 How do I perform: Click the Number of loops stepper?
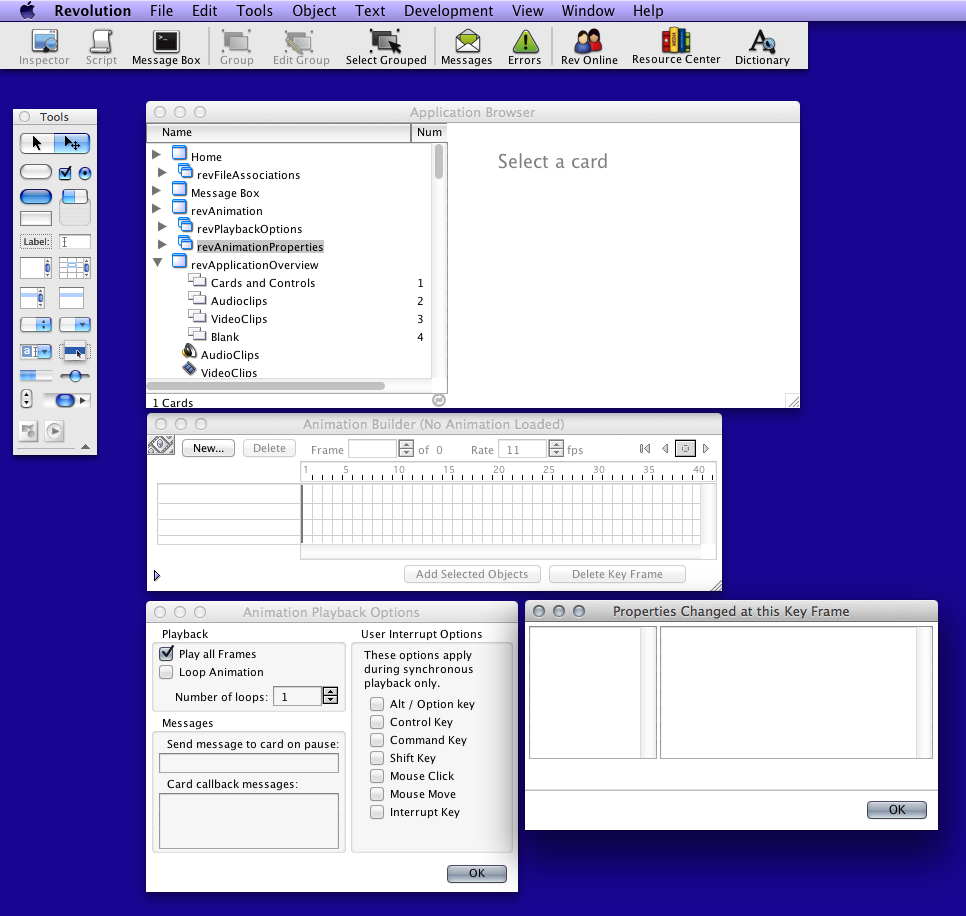click(x=331, y=695)
